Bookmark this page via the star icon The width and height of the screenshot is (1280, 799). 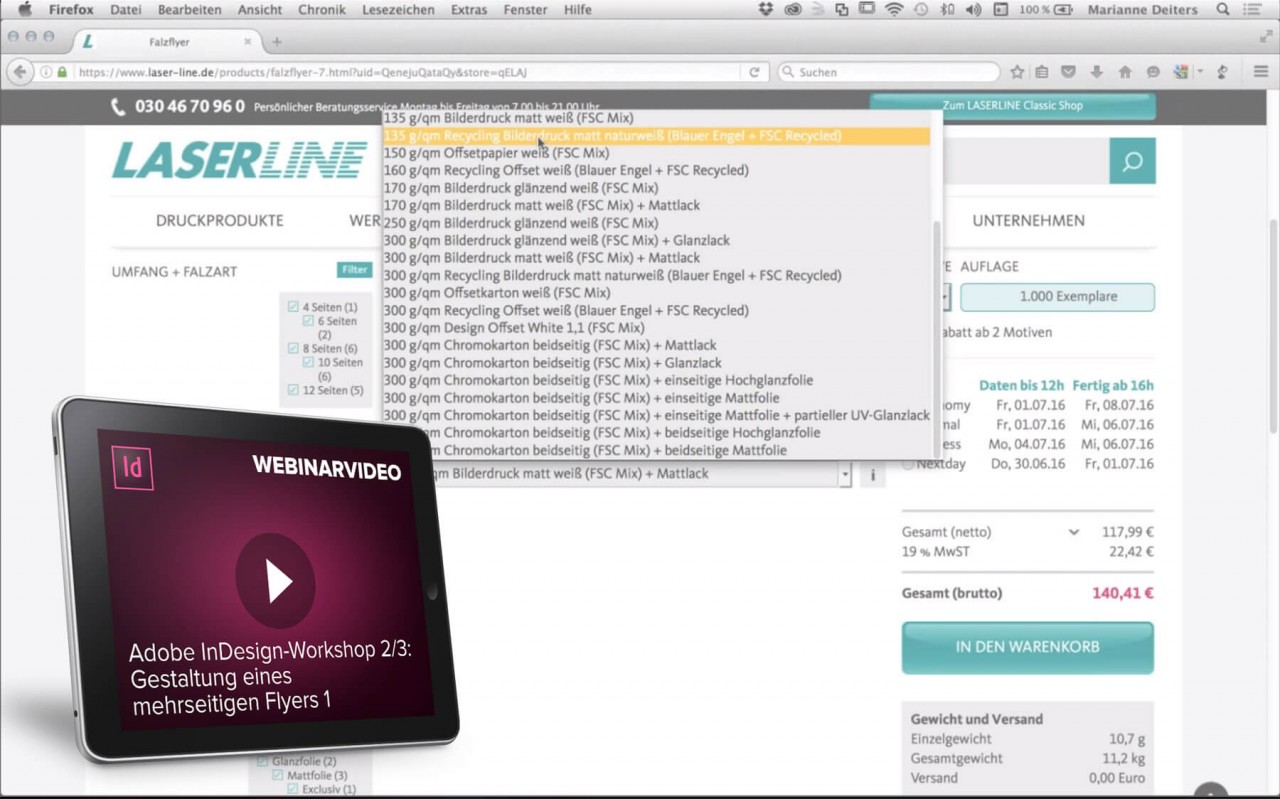pos(1017,72)
